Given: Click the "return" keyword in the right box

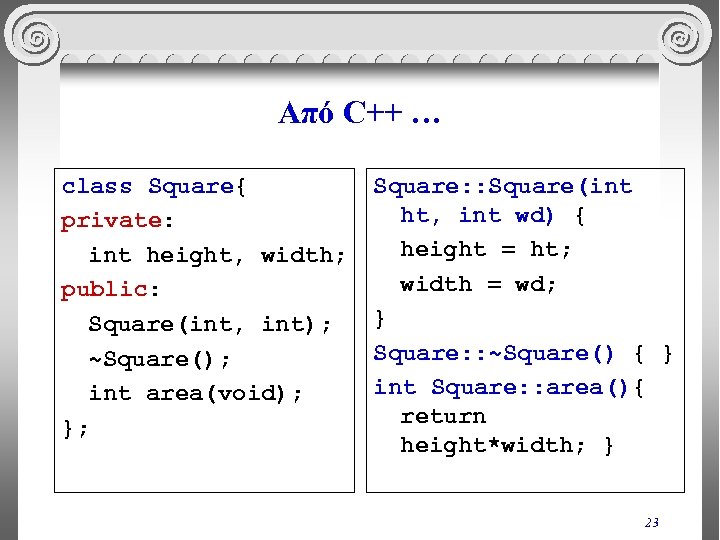Looking at the screenshot, I should (443, 416).
